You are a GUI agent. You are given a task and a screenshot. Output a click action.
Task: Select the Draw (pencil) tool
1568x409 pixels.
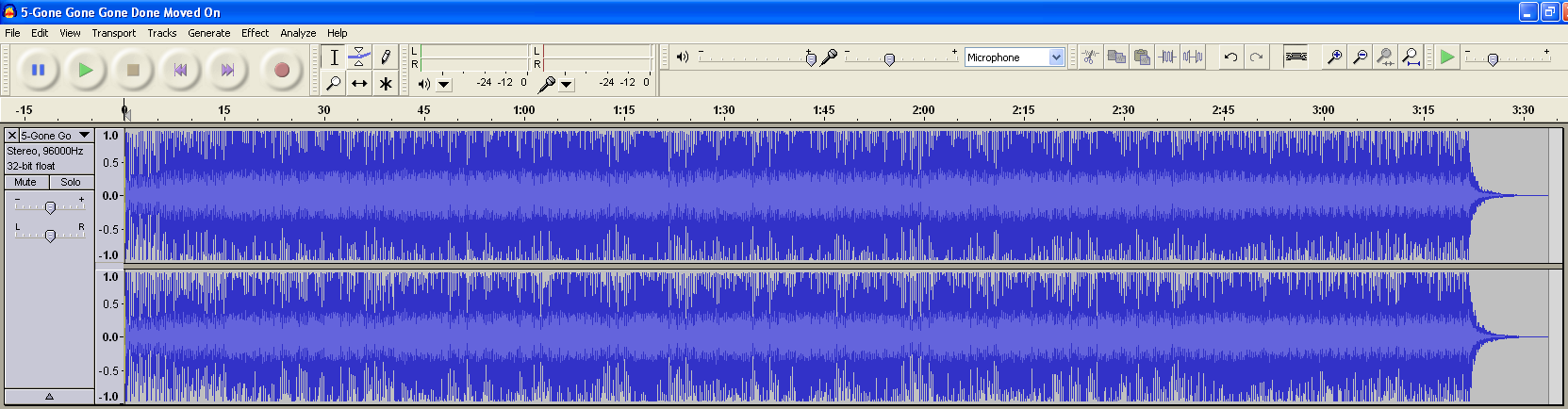click(386, 57)
